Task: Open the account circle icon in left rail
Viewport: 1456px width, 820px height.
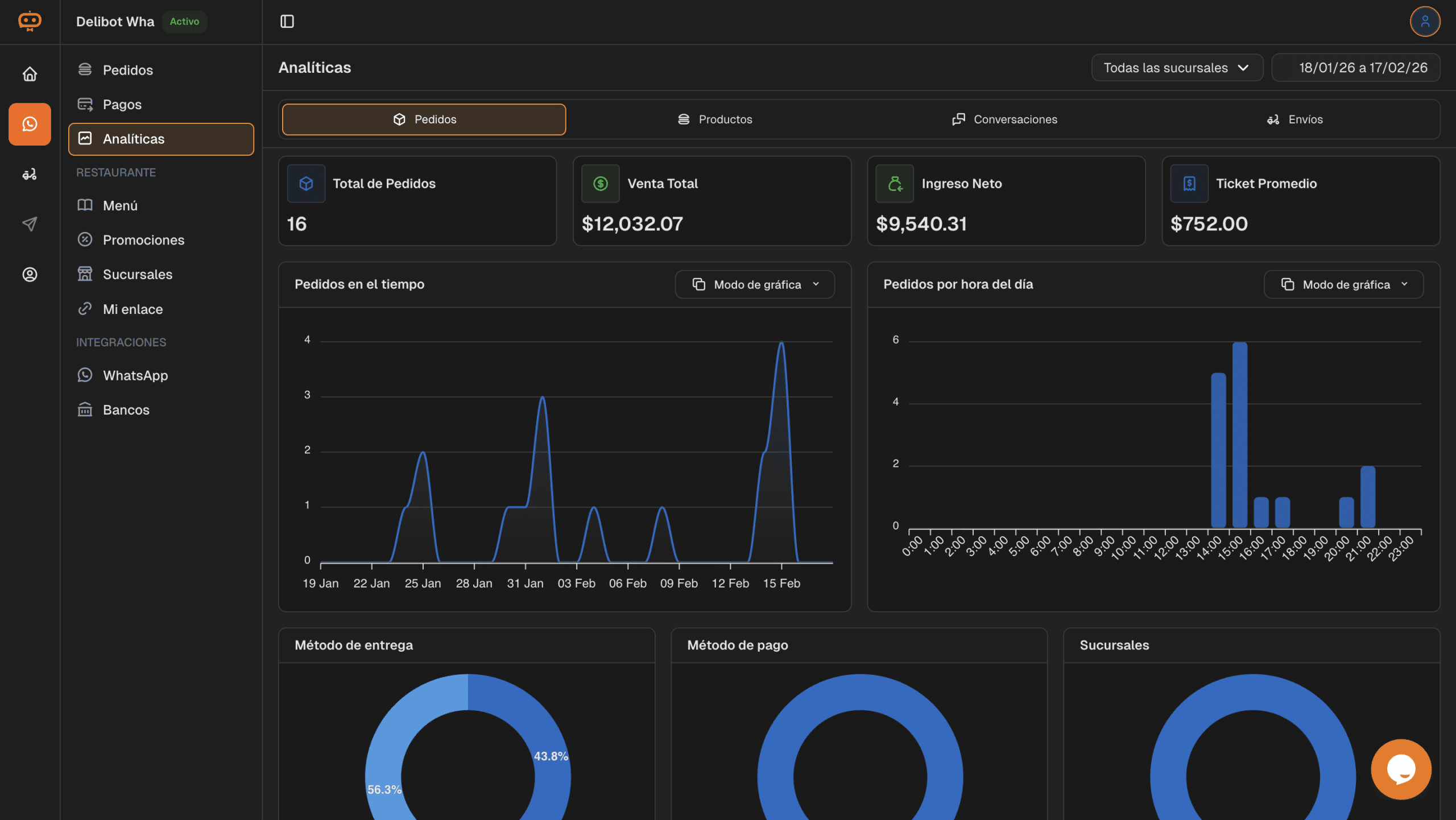Action: pyautogui.click(x=30, y=275)
